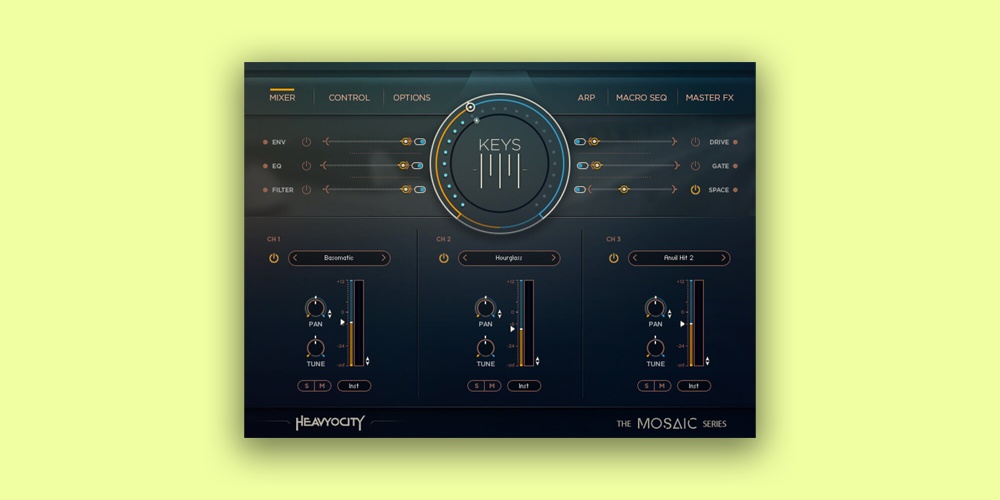Click the Heavyocity logo
Screen dimensions: 1000x500
click(330, 423)
